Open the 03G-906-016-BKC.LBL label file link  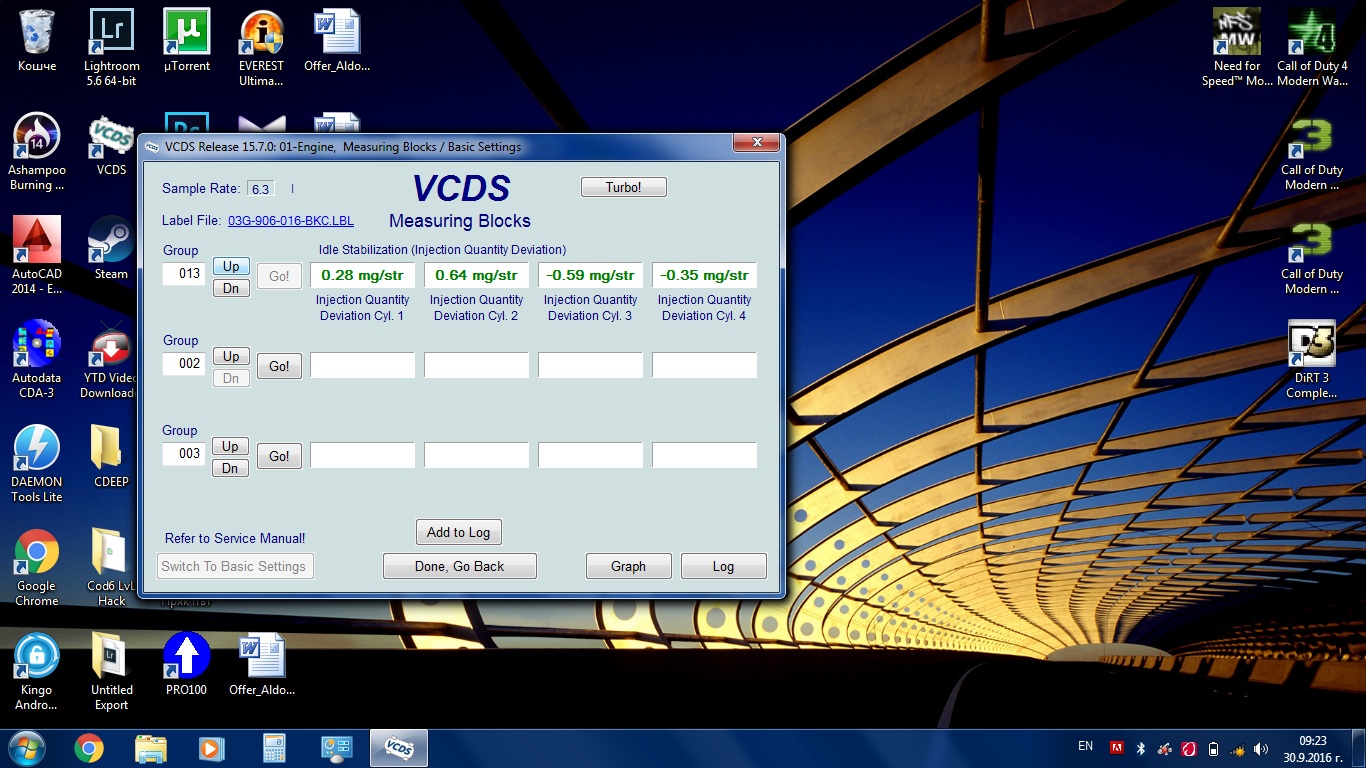[290, 221]
